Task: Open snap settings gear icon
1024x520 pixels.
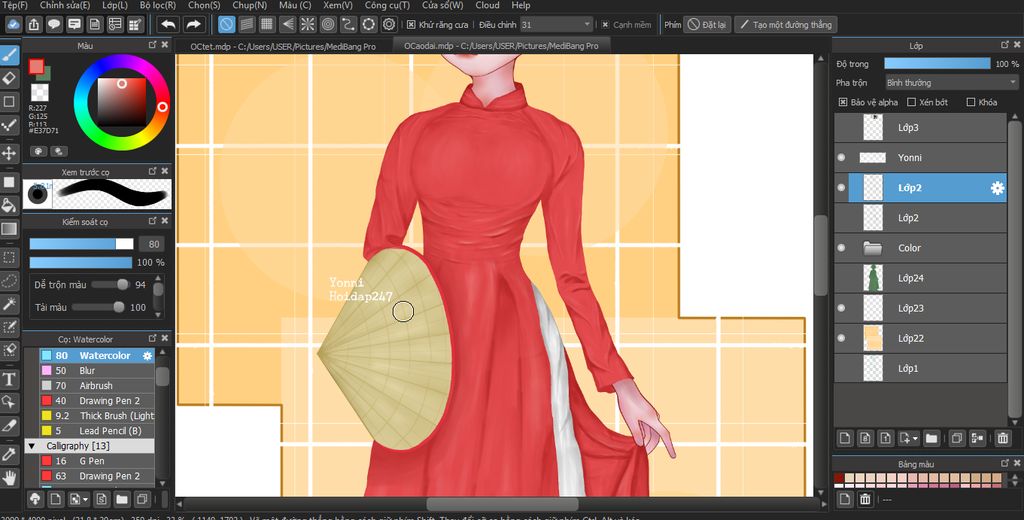Action: (389, 25)
